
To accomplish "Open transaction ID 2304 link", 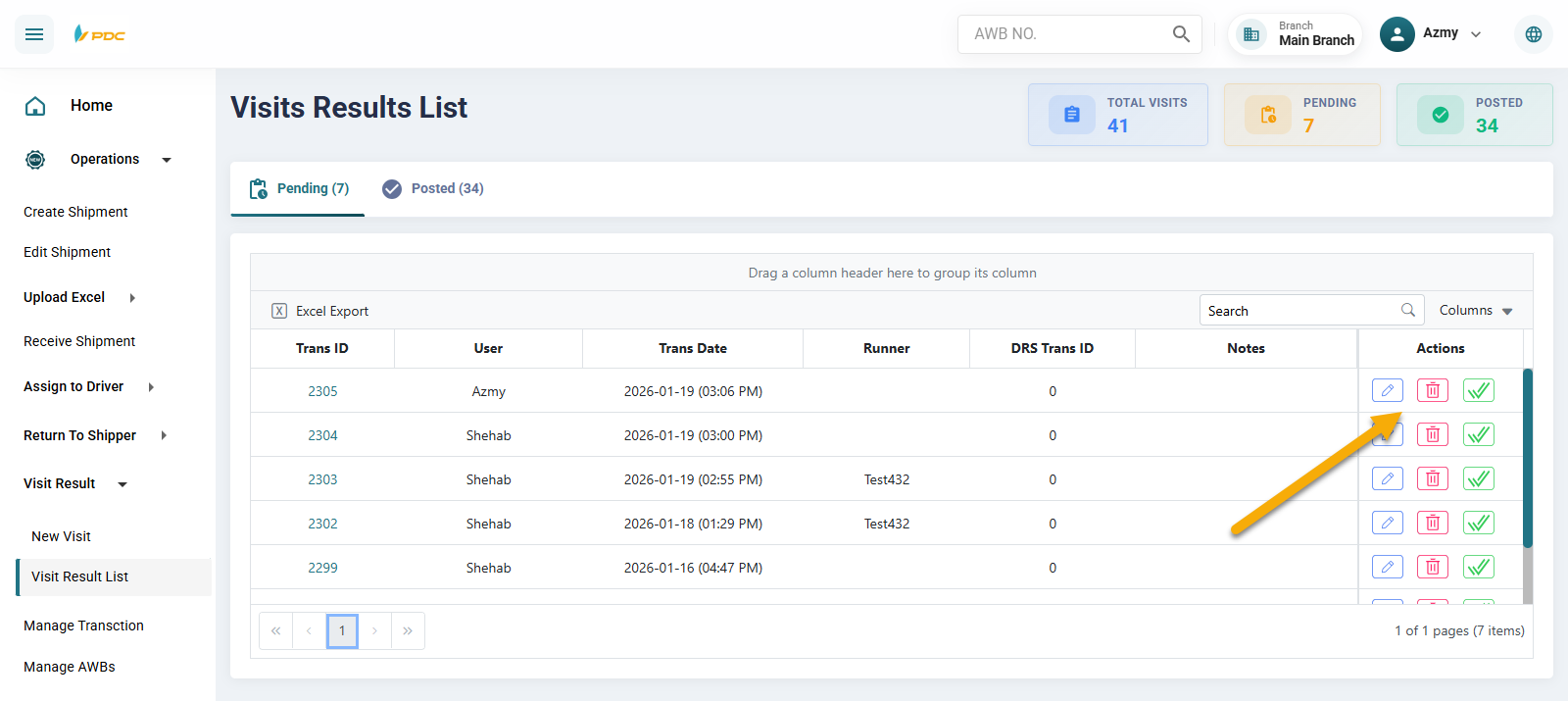I will (x=322, y=435).
